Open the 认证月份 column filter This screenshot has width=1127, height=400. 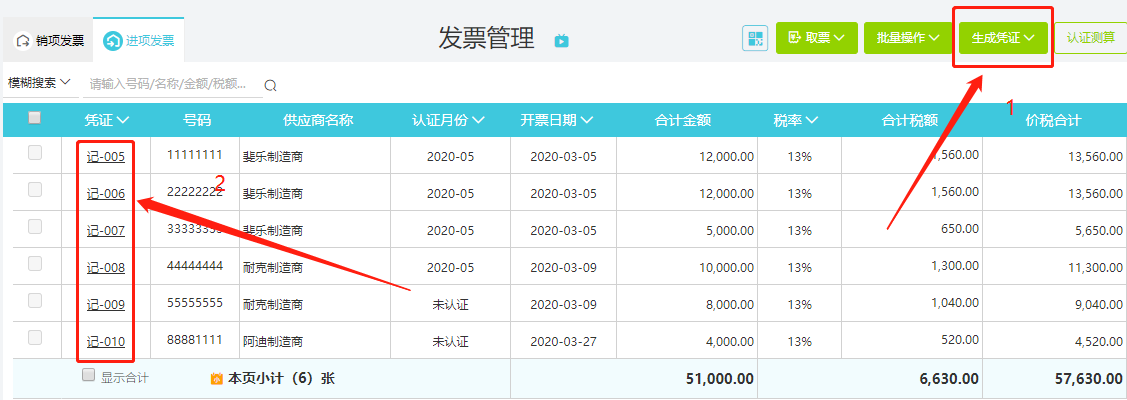click(448, 120)
